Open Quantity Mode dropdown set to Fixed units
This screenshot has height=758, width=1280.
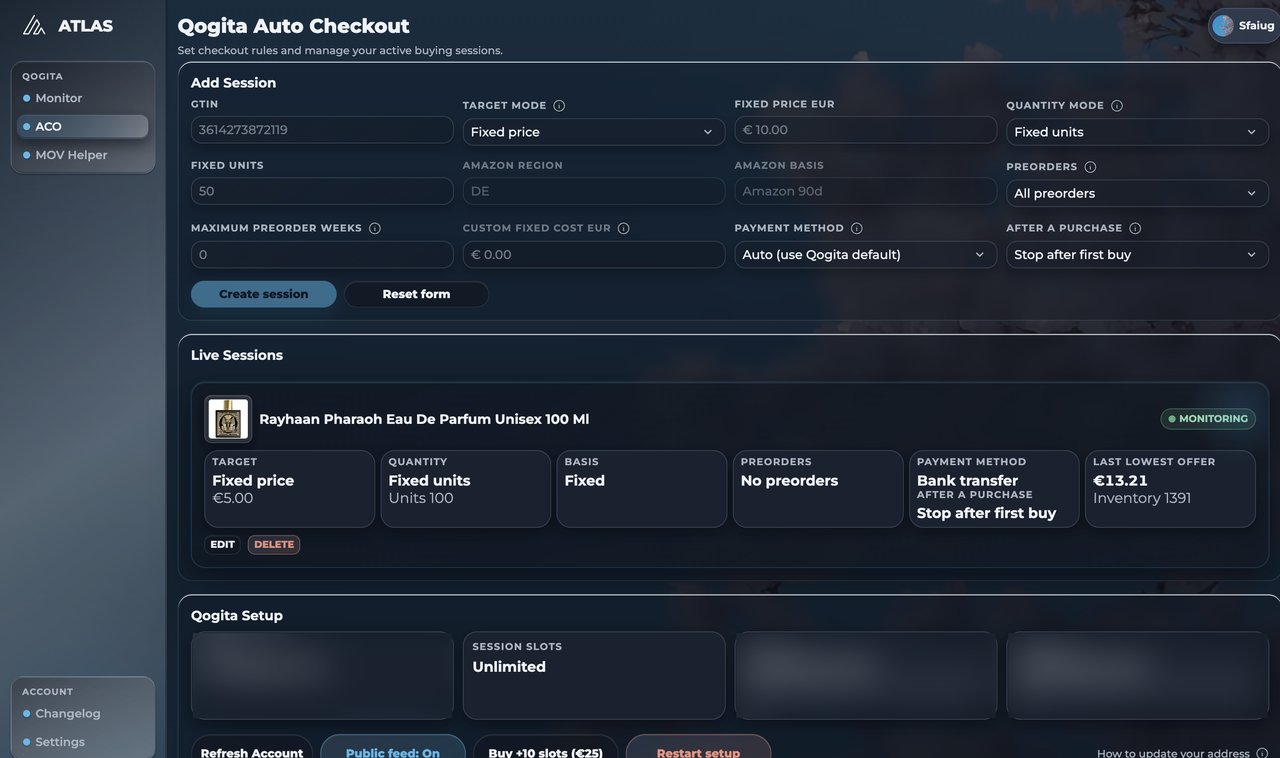(x=1137, y=132)
